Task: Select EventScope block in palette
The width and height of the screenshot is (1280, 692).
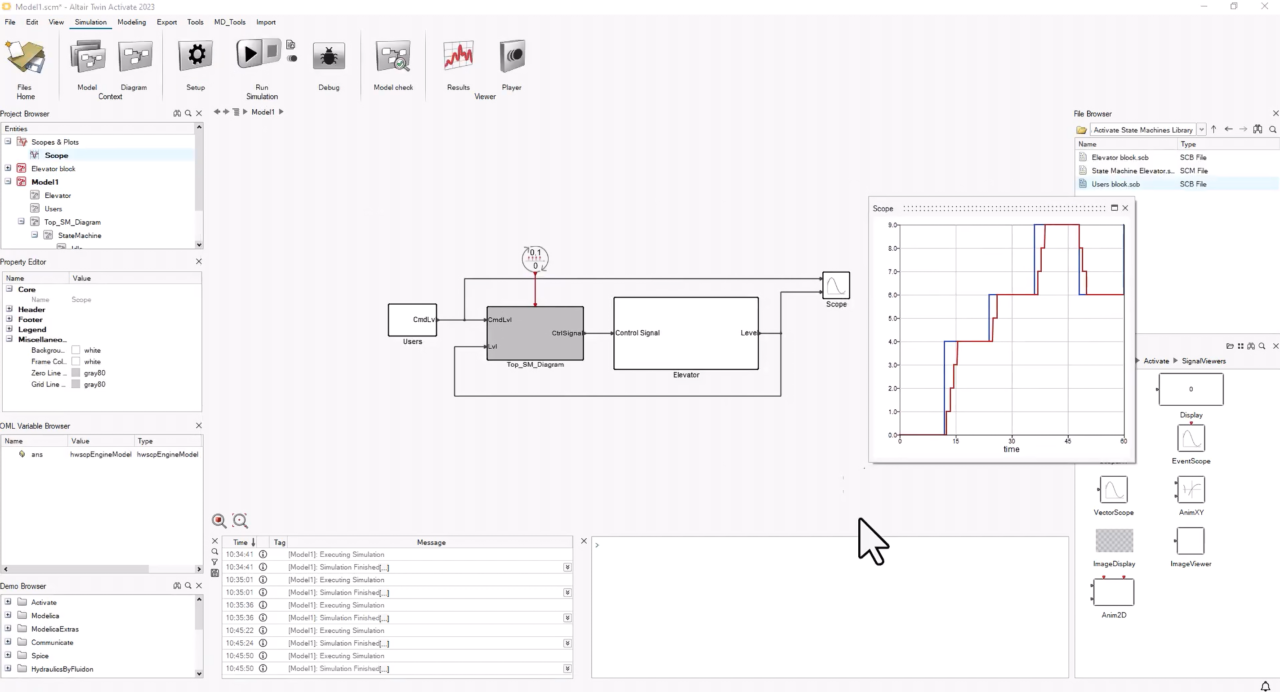Action: click(x=1191, y=438)
